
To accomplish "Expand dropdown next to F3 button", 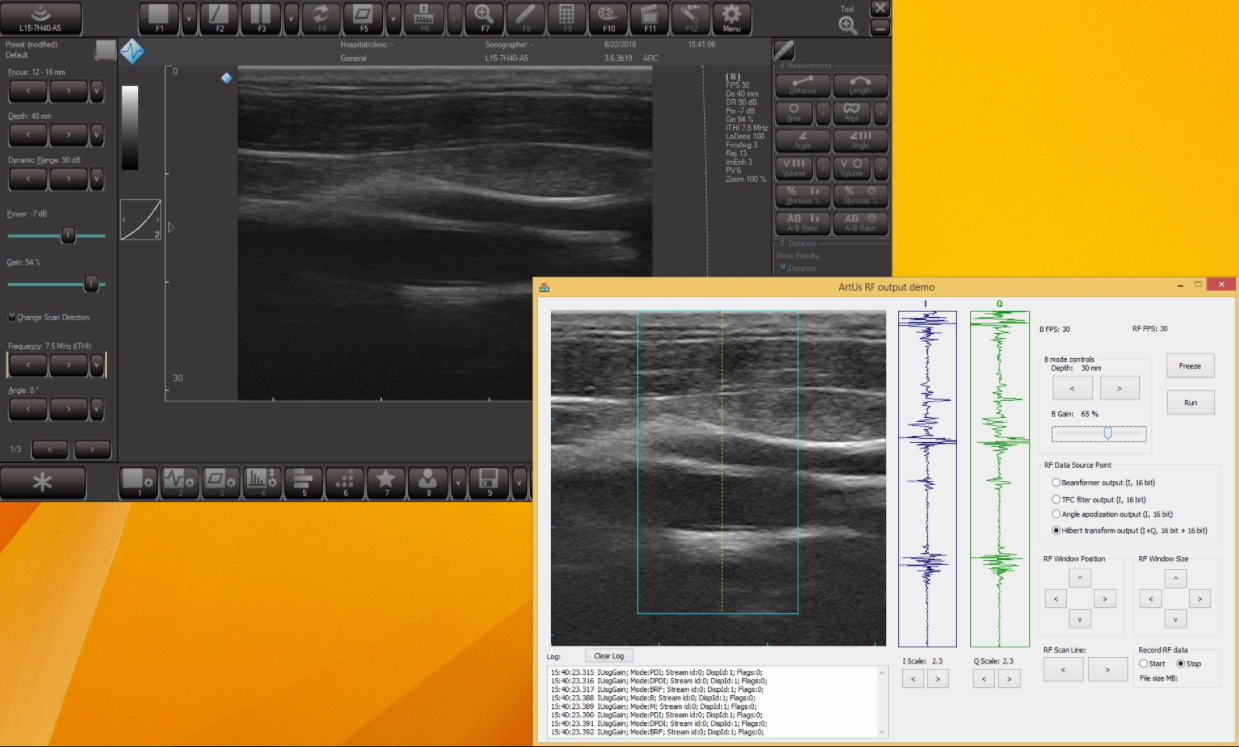I will [292, 18].
